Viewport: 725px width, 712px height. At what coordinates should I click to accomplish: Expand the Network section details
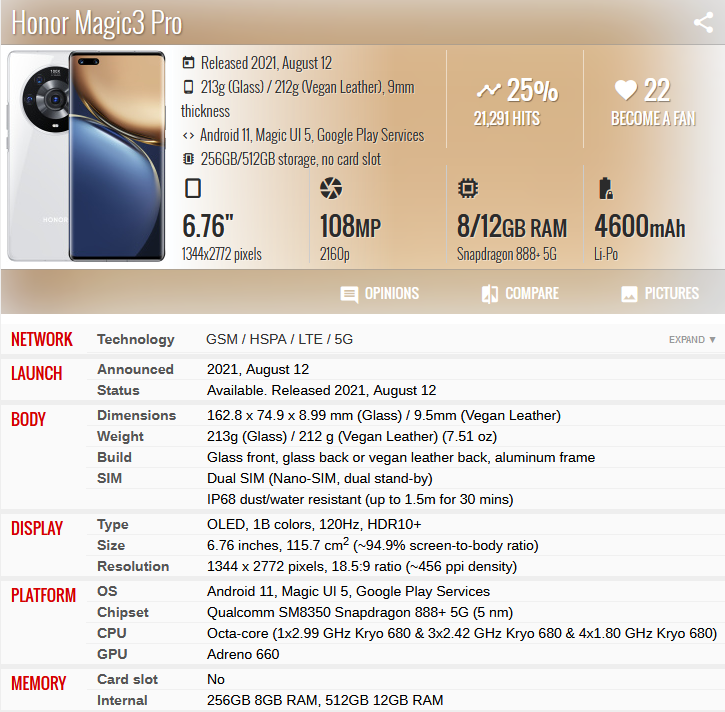(692, 340)
